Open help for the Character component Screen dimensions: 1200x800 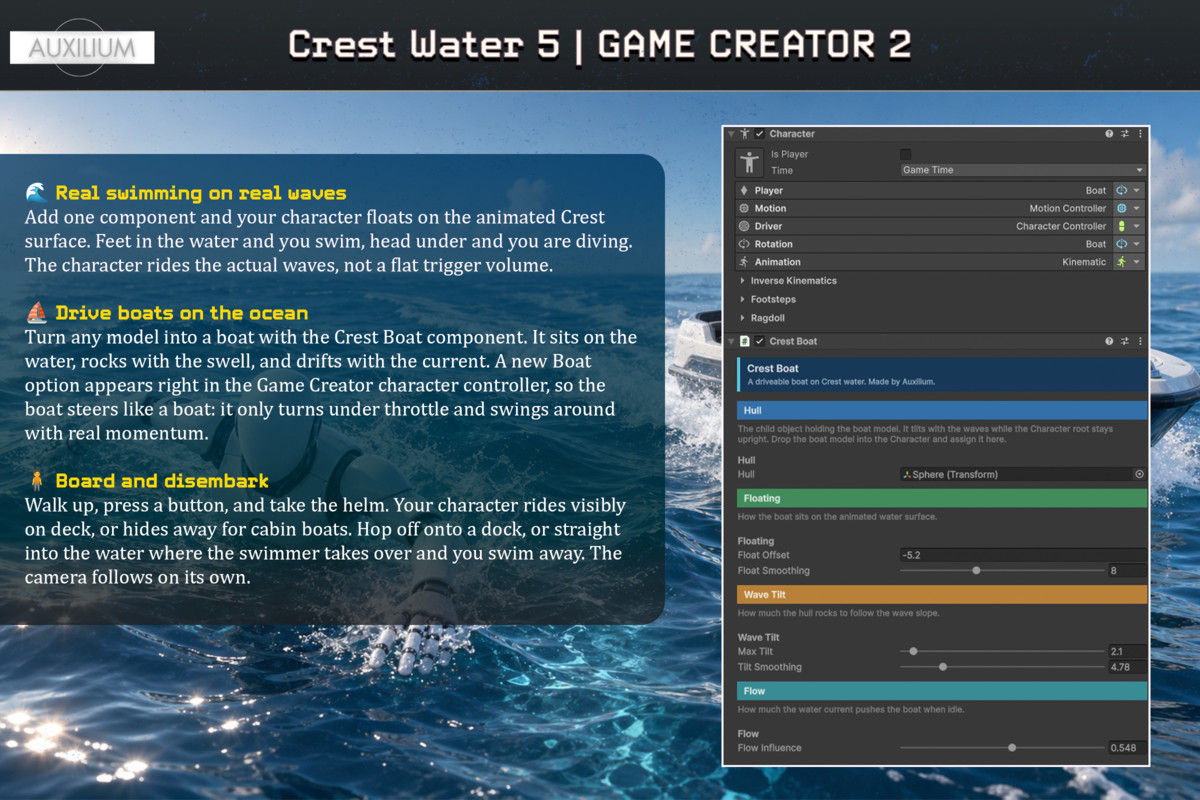[x=1109, y=134]
